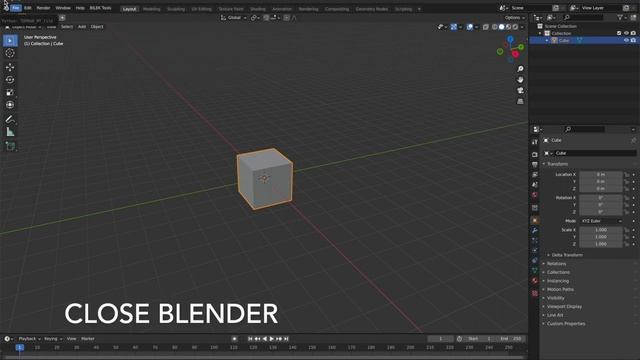
Task: Open the Material properties tab icon
Action: 535,280
